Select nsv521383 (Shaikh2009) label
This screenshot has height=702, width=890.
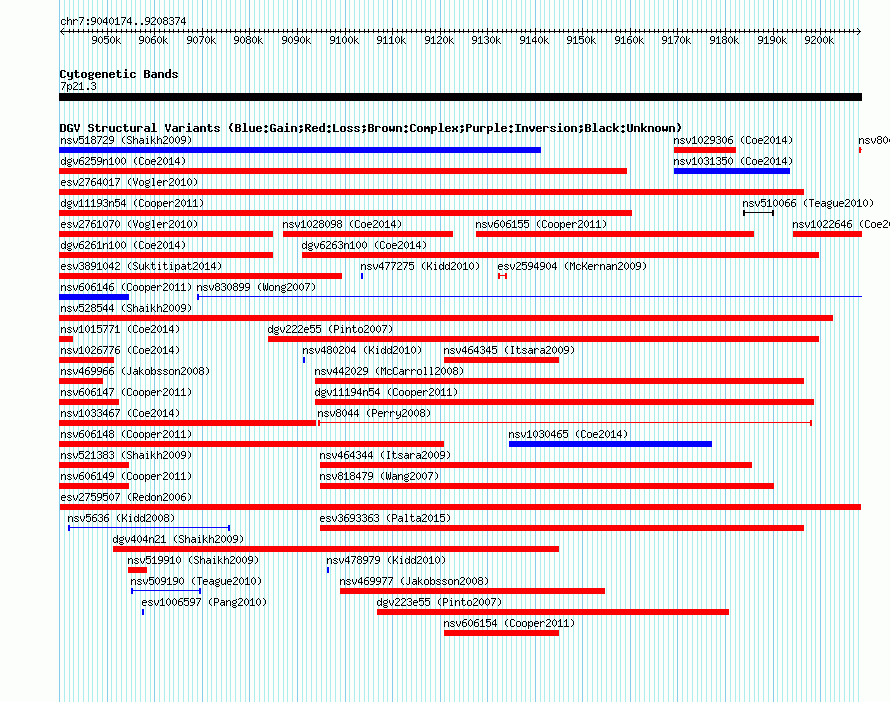click(126, 455)
